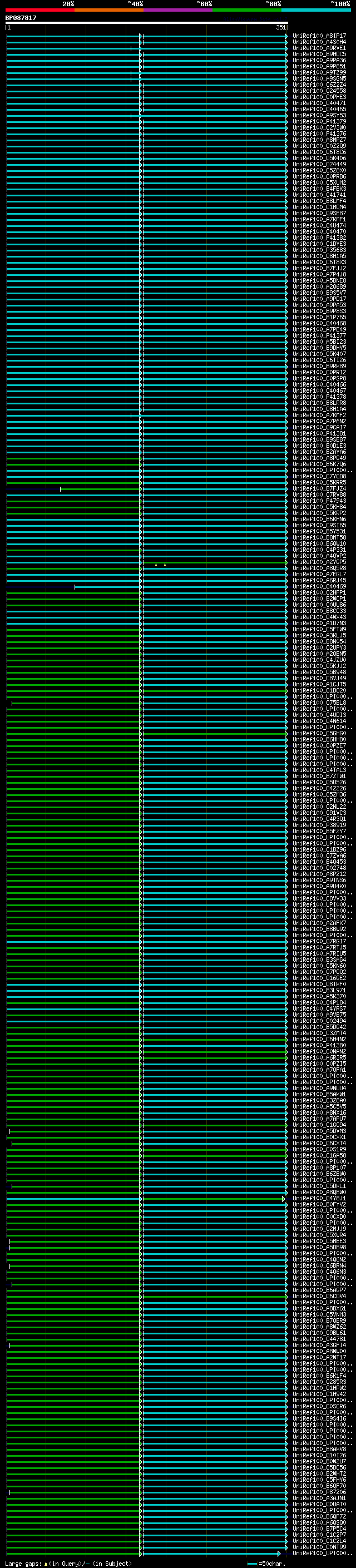Select UniRef100_B8LMF4 row label
The width and height of the screenshot is (356, 1568).
(x=319, y=201)
